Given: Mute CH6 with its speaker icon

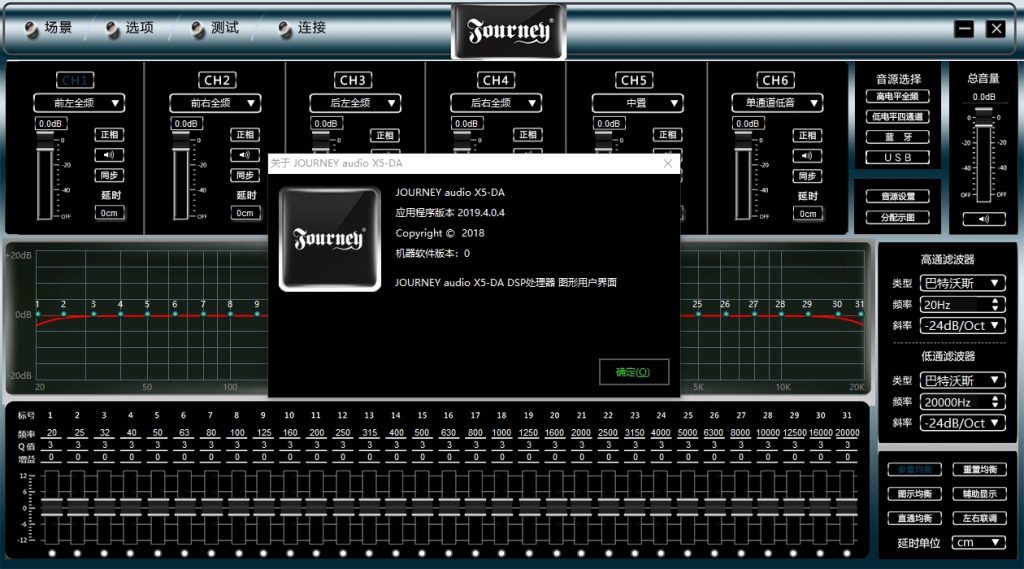Looking at the screenshot, I should [807, 155].
